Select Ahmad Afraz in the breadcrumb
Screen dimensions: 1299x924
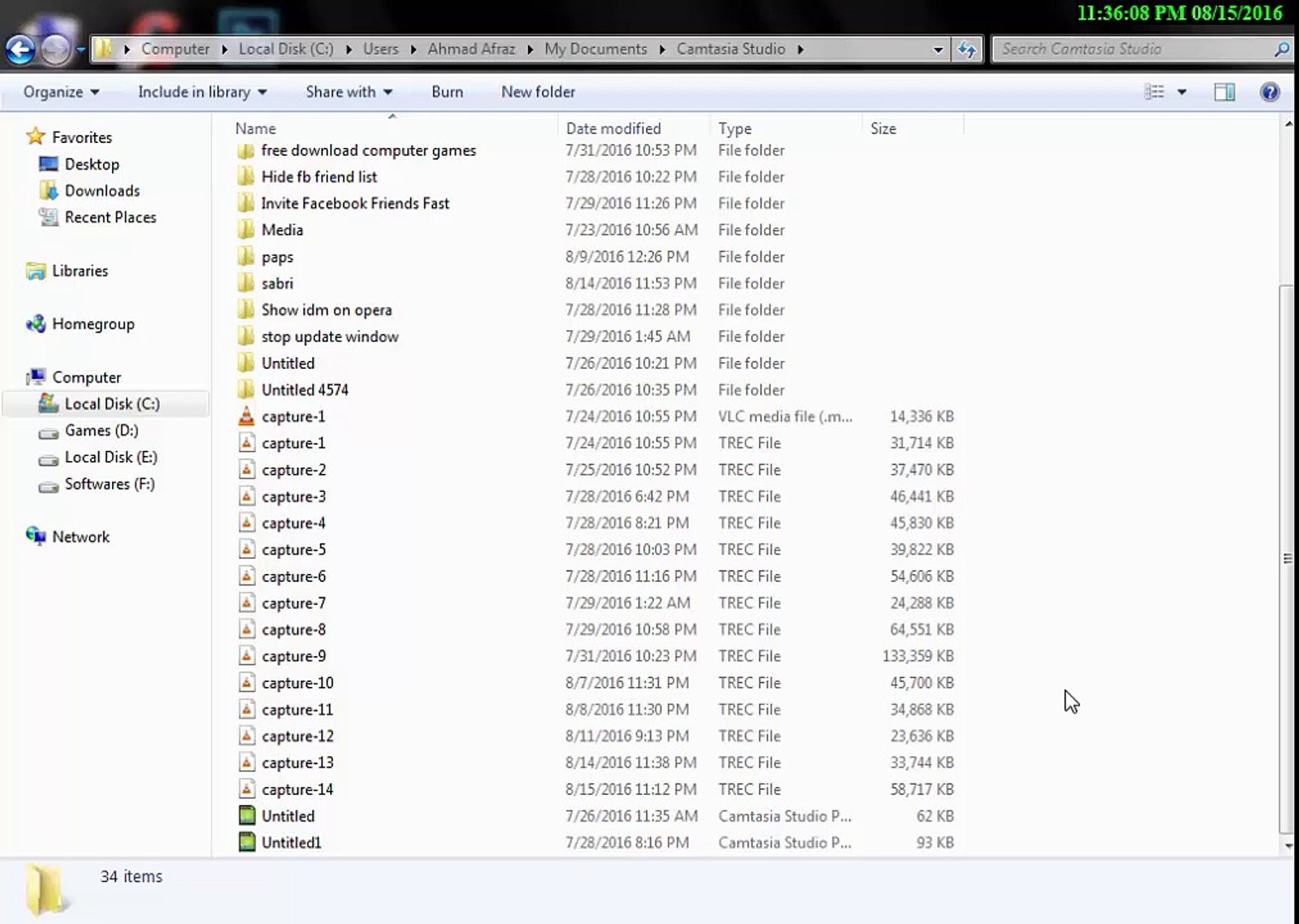click(x=472, y=50)
